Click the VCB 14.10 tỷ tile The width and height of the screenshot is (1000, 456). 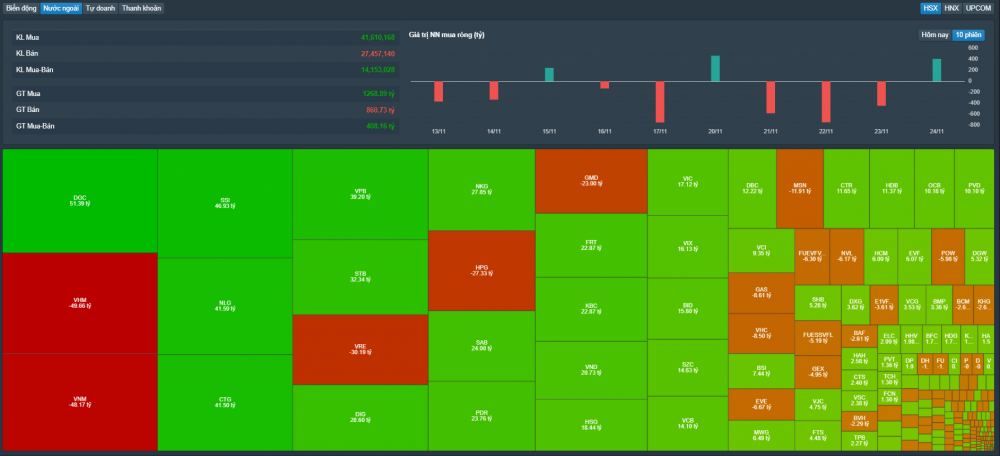click(688, 423)
